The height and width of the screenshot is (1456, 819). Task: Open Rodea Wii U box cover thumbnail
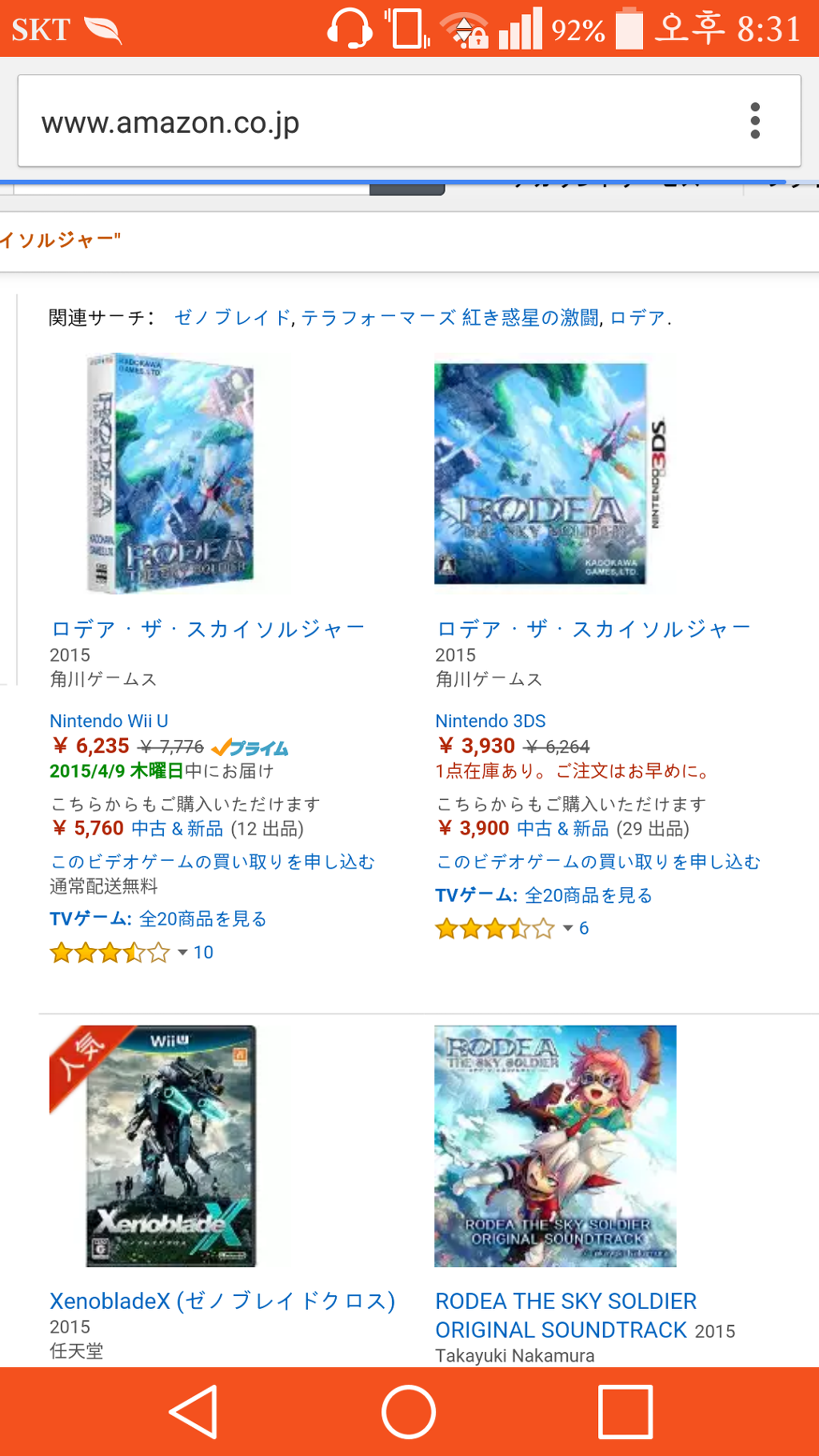(170, 474)
